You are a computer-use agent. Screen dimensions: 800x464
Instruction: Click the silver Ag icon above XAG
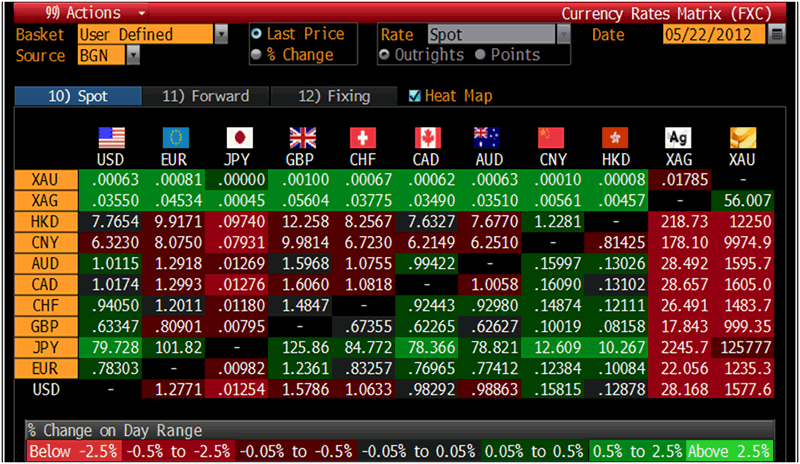pyautogui.click(x=679, y=138)
